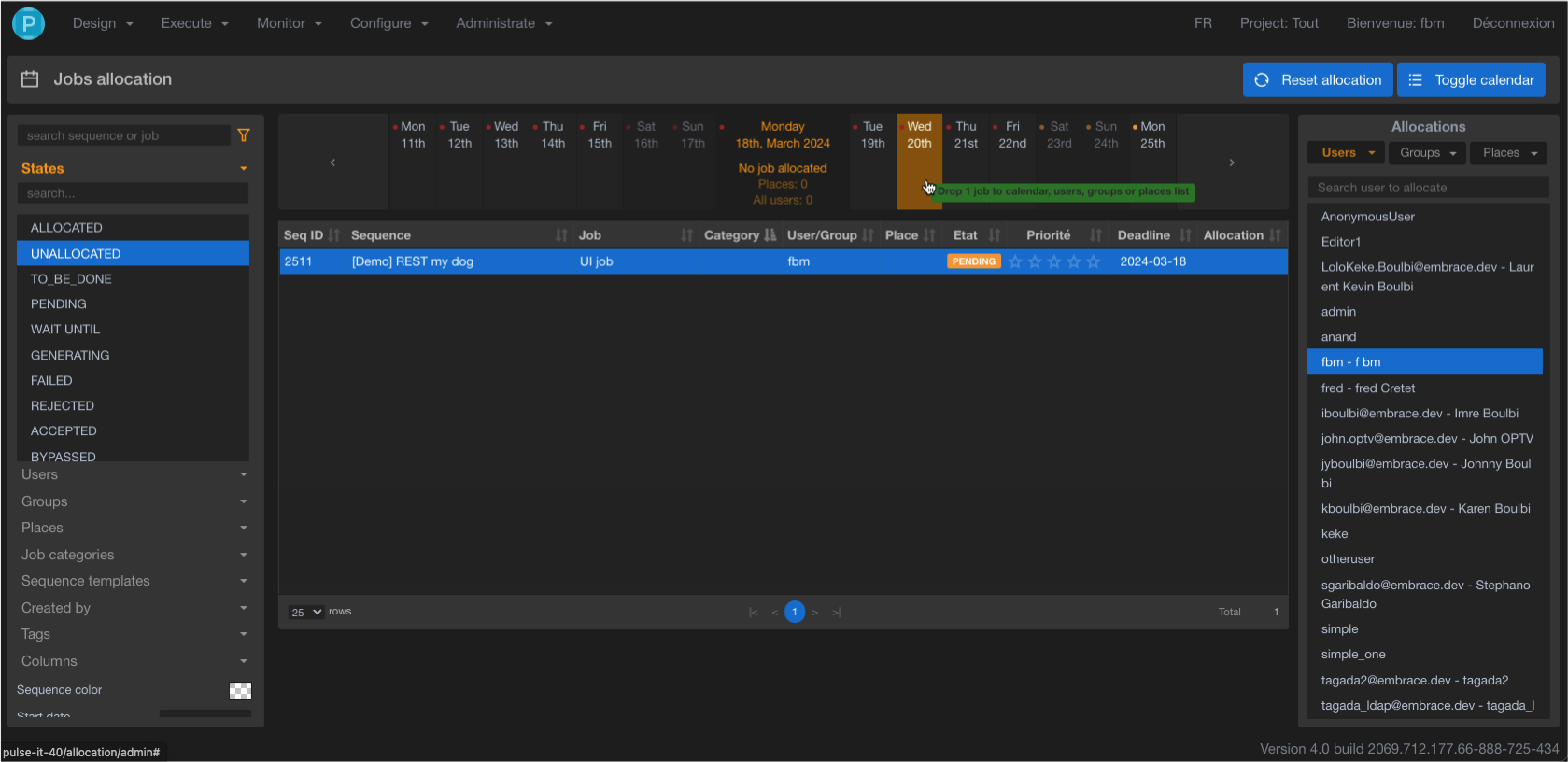Expand the Users filter section
The image size is (1568, 762).
point(134,474)
